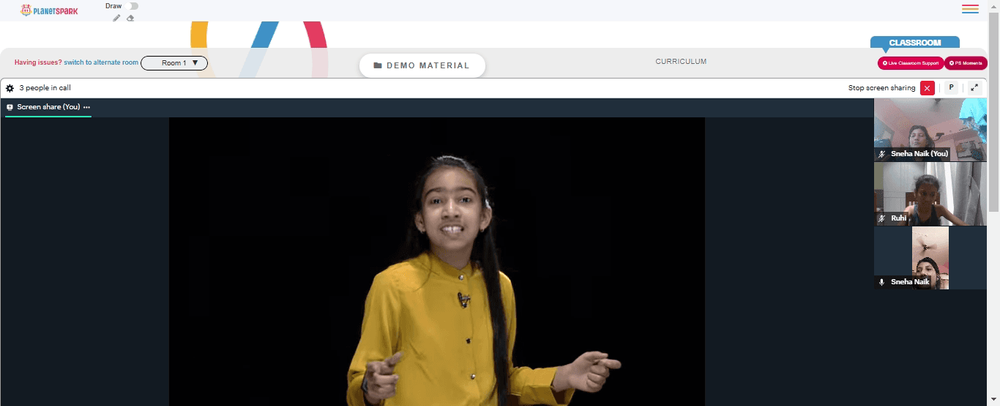Click the bottom Sneha Naik video thumbnail
The height and width of the screenshot is (406, 1000).
click(x=930, y=258)
